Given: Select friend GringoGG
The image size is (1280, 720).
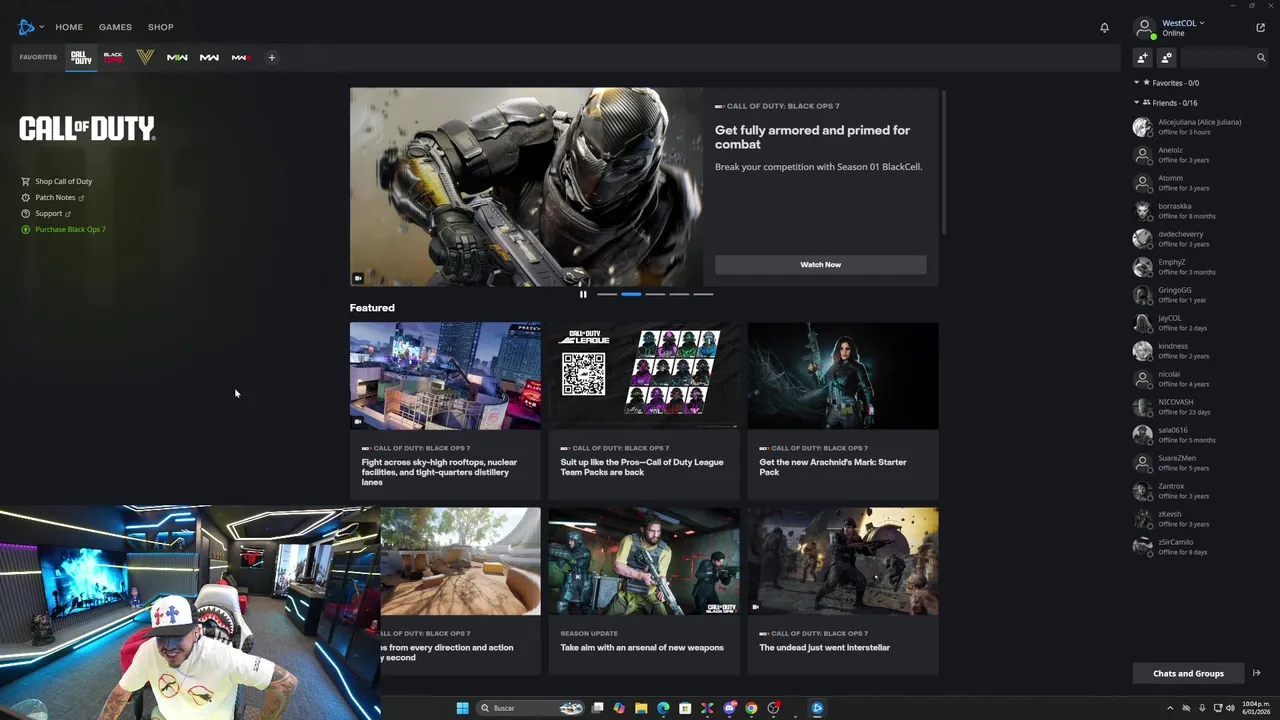Looking at the screenshot, I should coord(1199,295).
